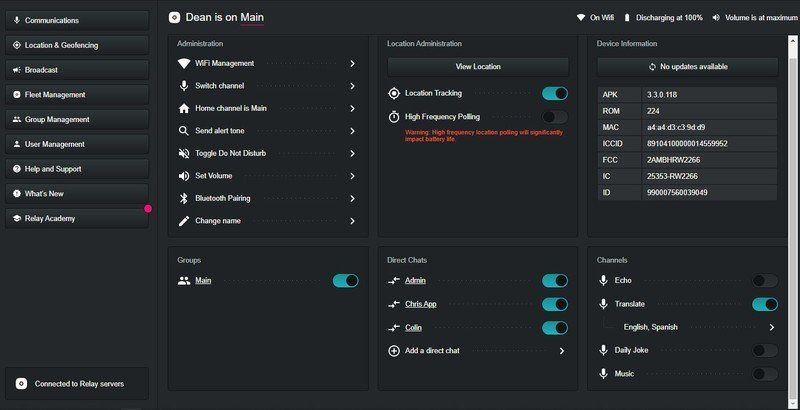Click the Send alert tone search icon

coord(184,131)
